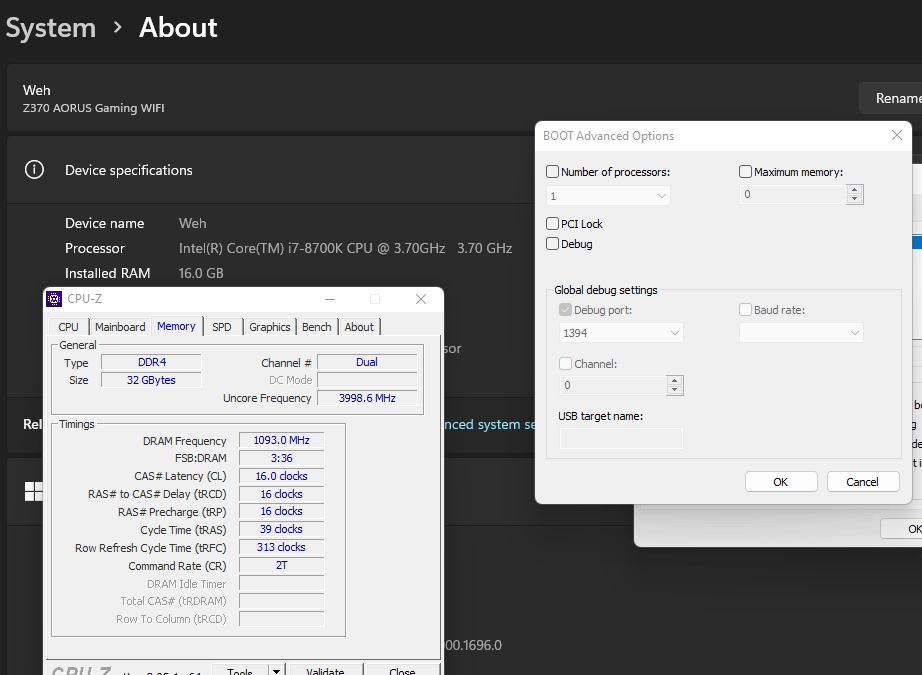Click the Channel number input field

613,385
